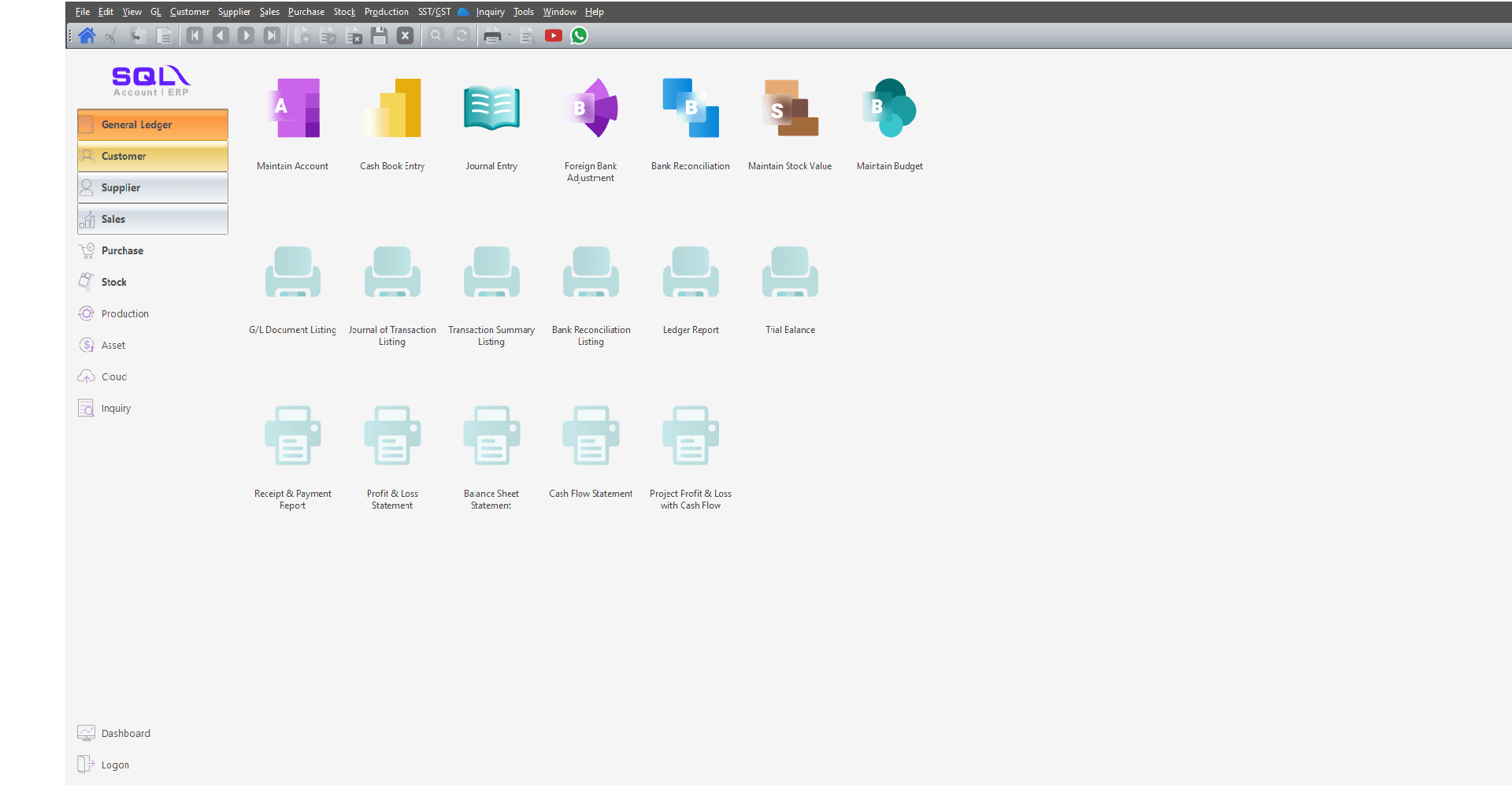1512x785 pixels.
Task: Expand the print button dropdown arrow
Action: click(510, 35)
